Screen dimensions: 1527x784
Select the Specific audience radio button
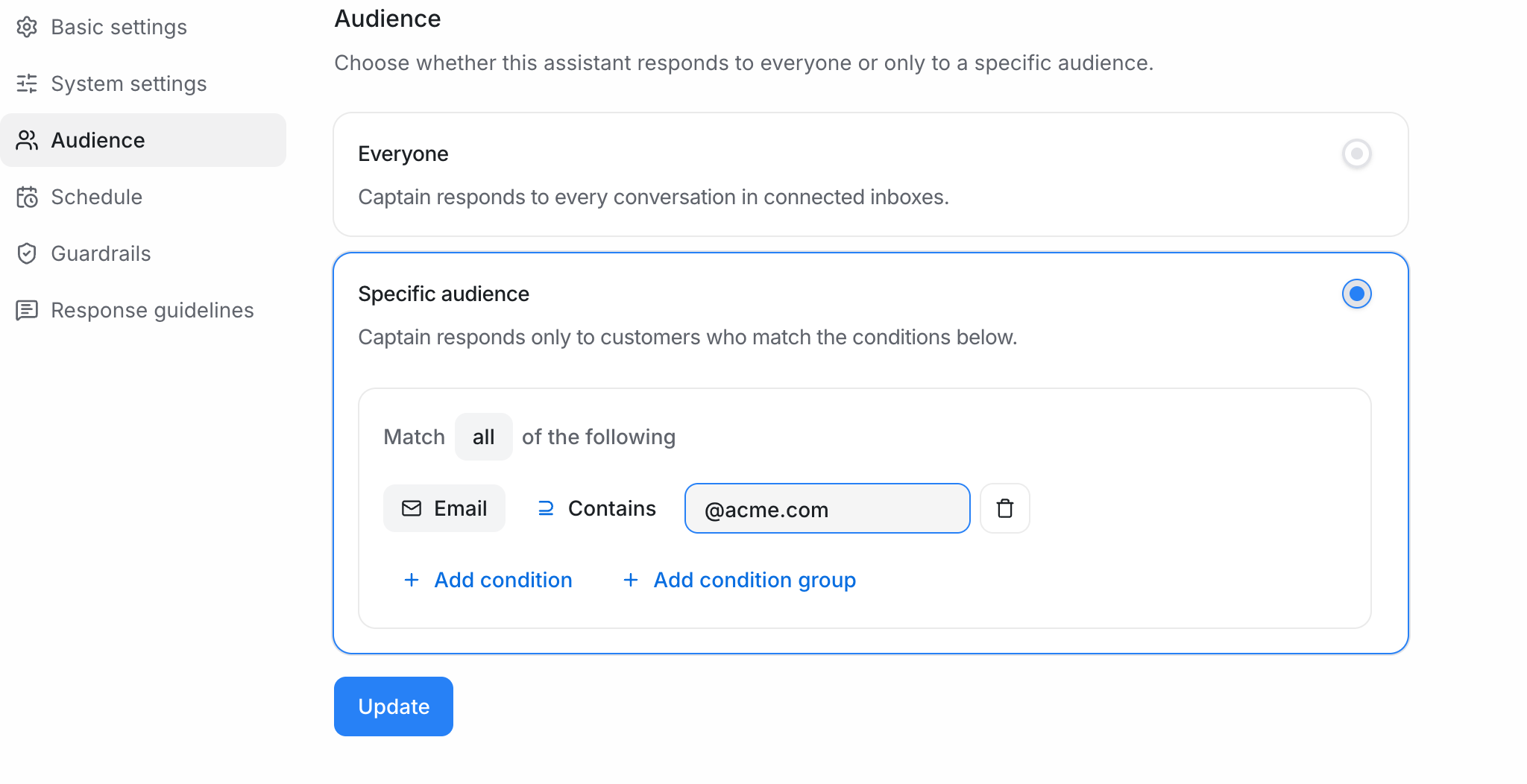[x=1357, y=294]
